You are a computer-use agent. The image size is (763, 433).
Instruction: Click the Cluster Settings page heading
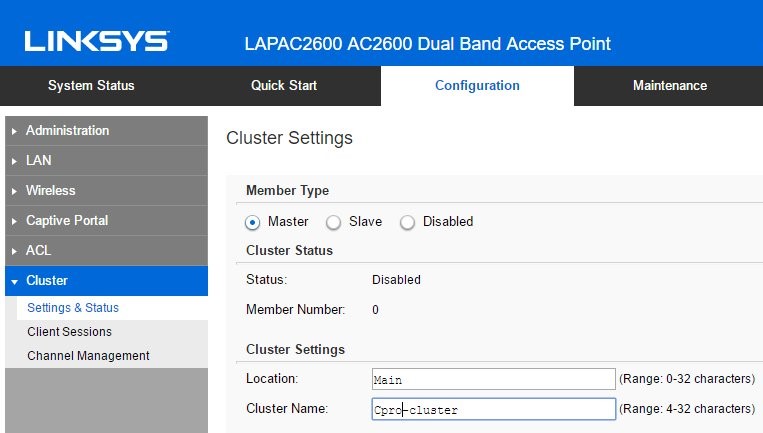coord(290,138)
